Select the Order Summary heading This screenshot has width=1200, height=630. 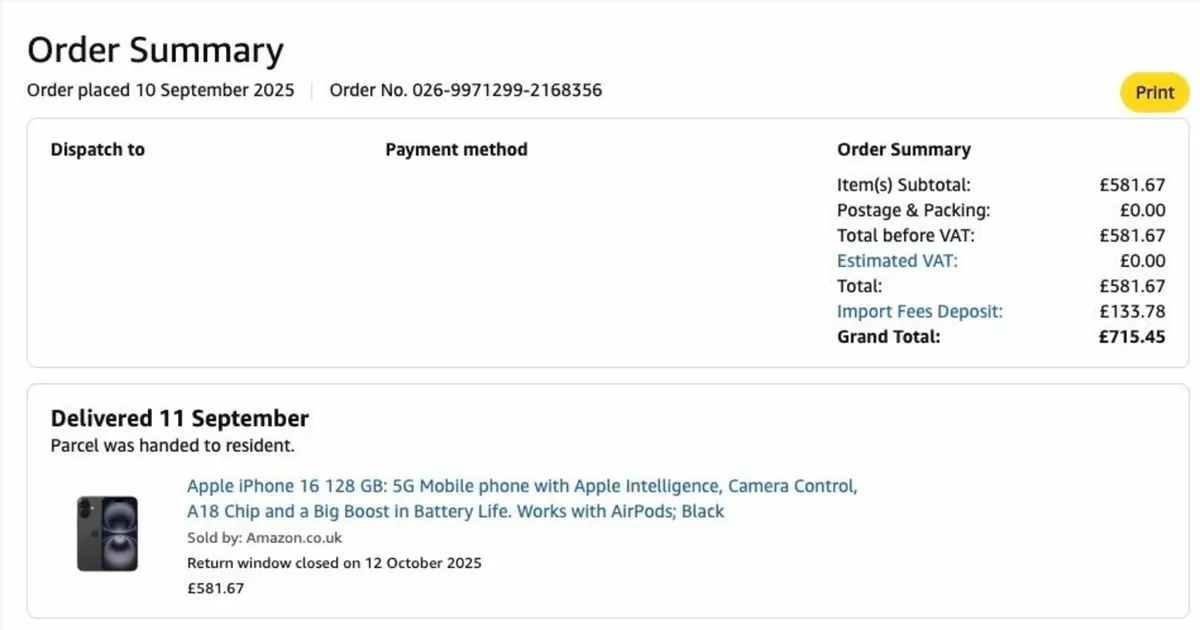(155, 48)
